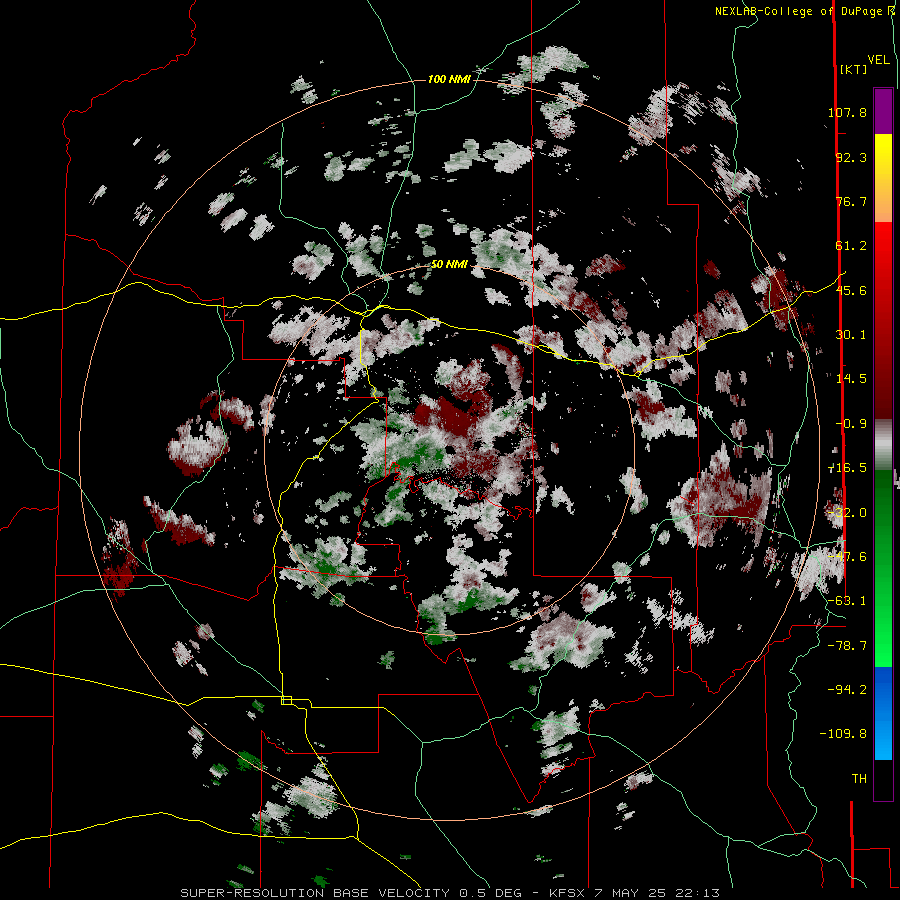Click the 76.7 velocity scale label

tap(851, 201)
